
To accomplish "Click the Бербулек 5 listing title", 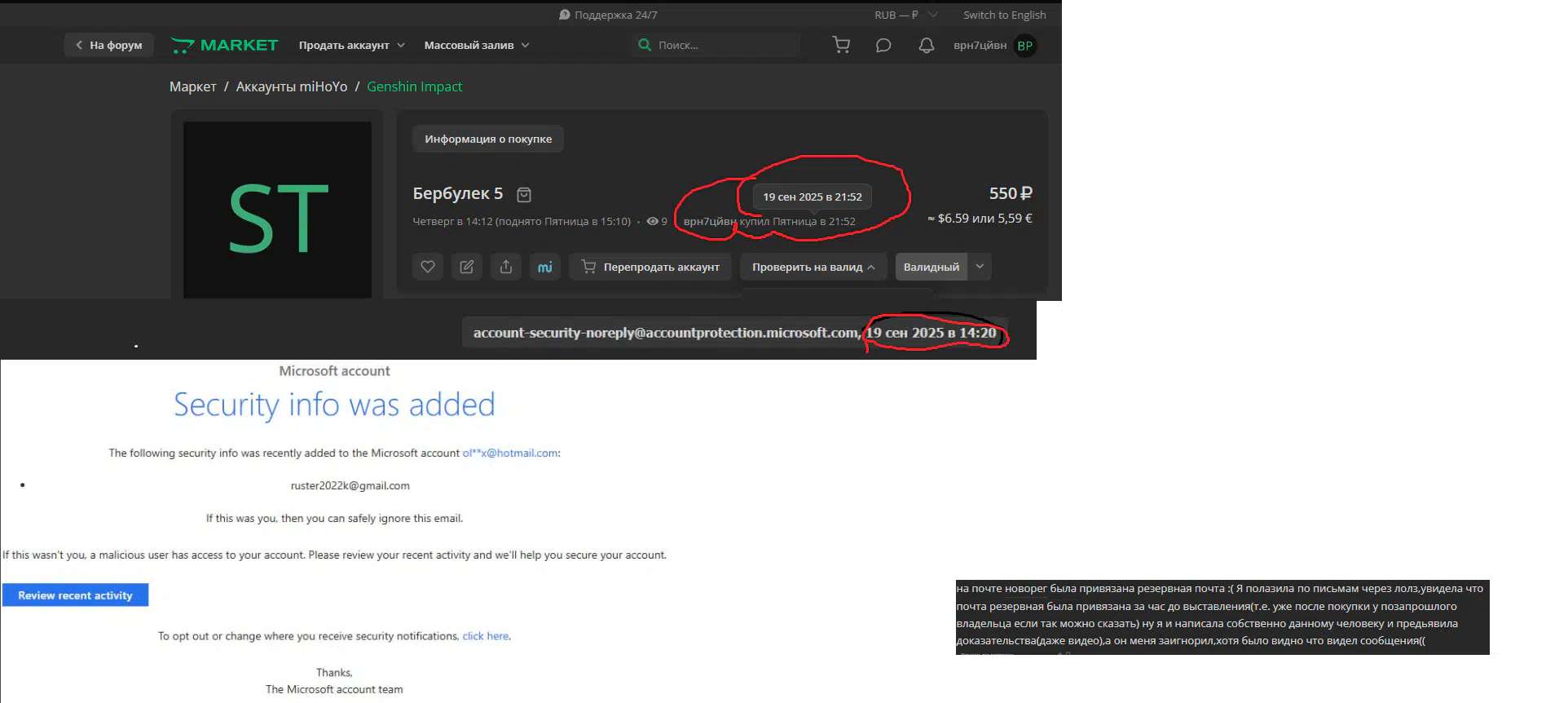I will (458, 193).
